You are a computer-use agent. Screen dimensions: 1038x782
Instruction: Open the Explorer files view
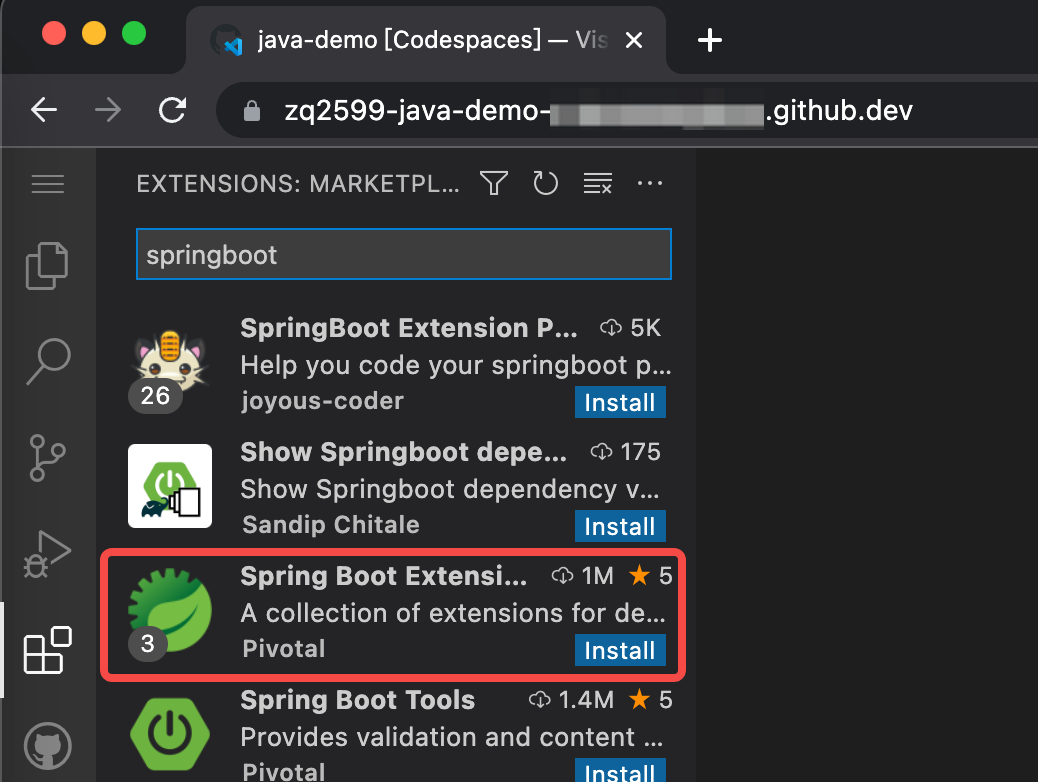click(47, 266)
